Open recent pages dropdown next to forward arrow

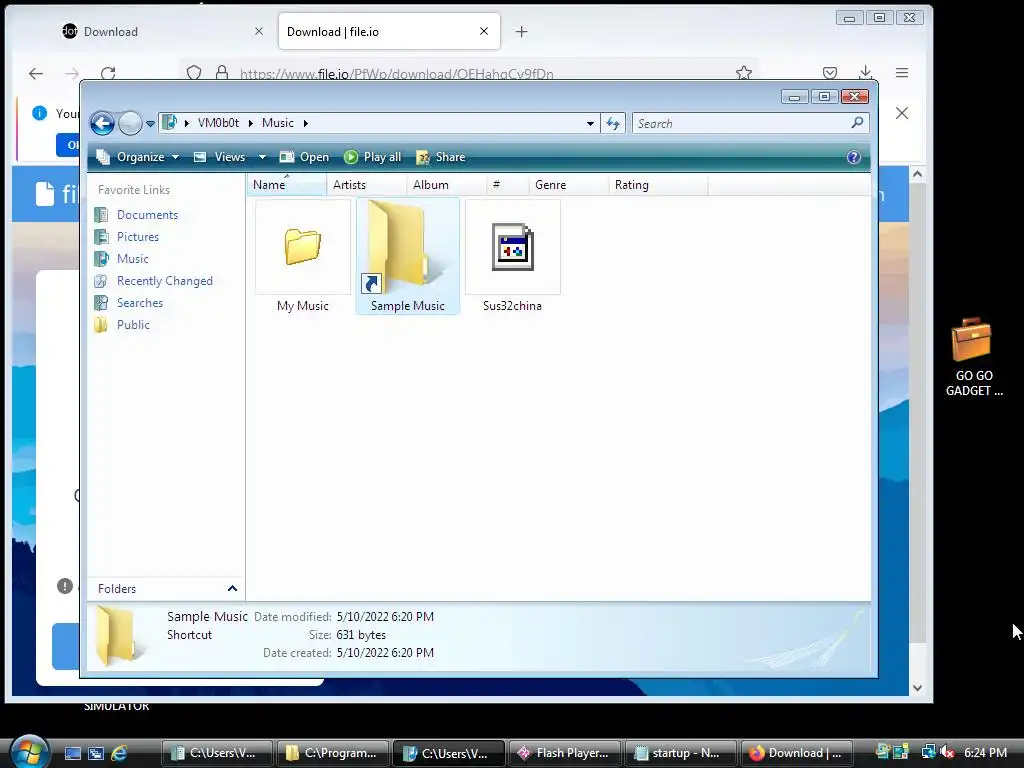pos(150,123)
